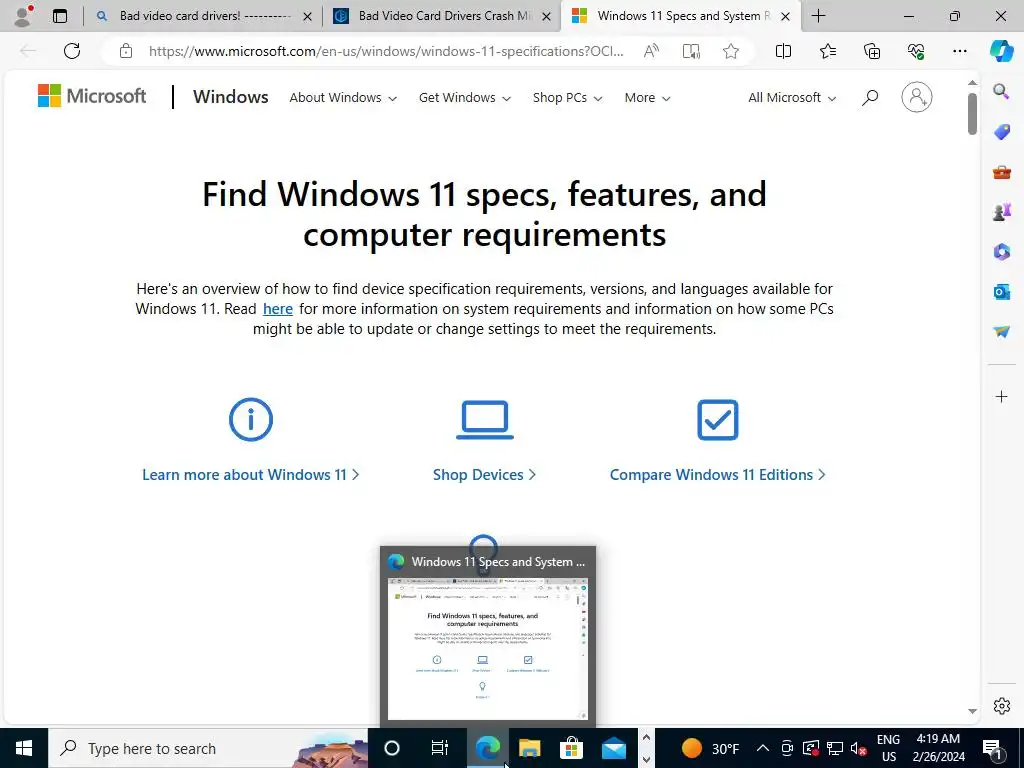Launch Copilot from the toolbar
The height and width of the screenshot is (768, 1024).
1001,51
